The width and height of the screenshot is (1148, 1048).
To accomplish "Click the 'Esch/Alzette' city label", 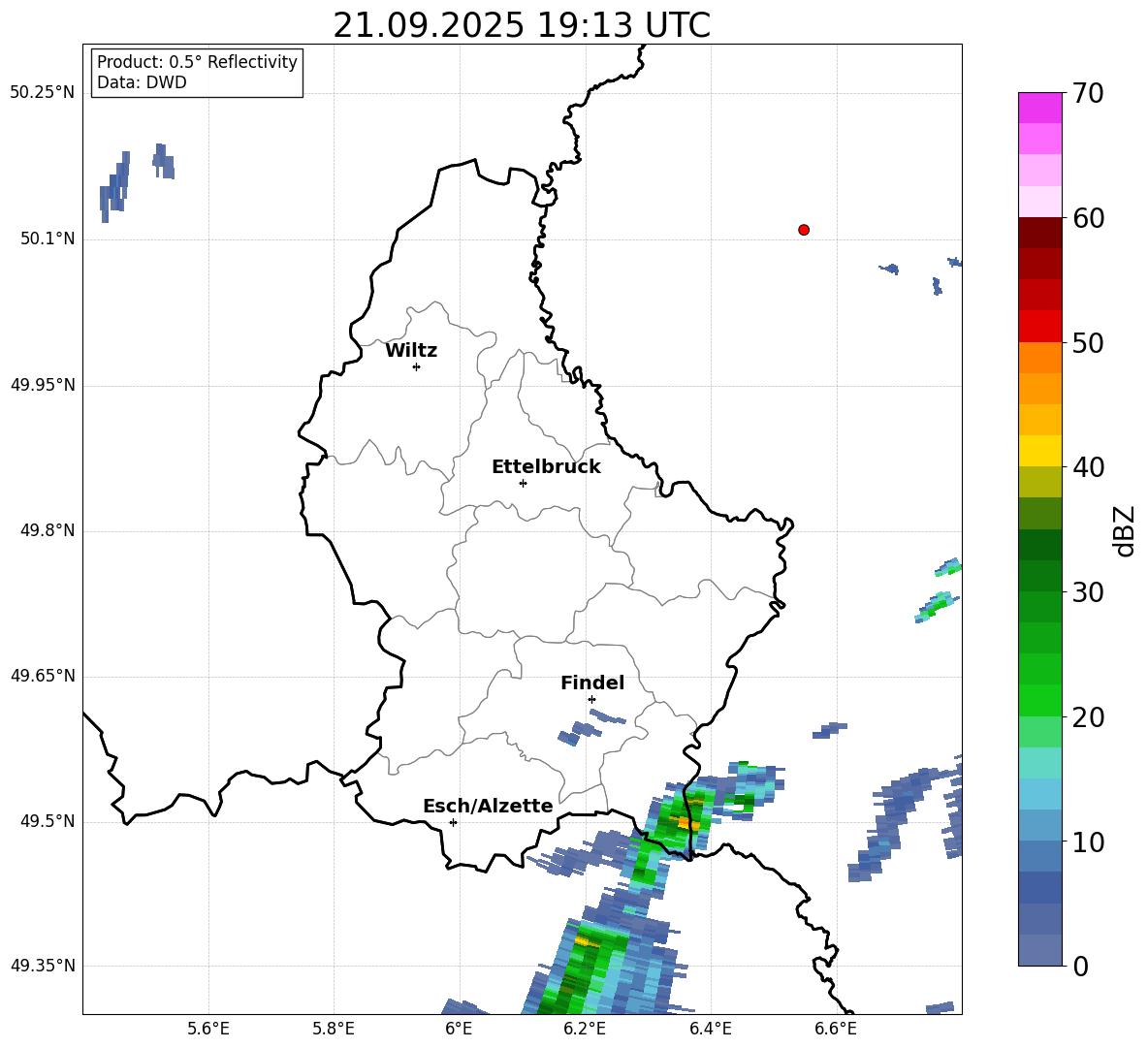I will 488,806.
